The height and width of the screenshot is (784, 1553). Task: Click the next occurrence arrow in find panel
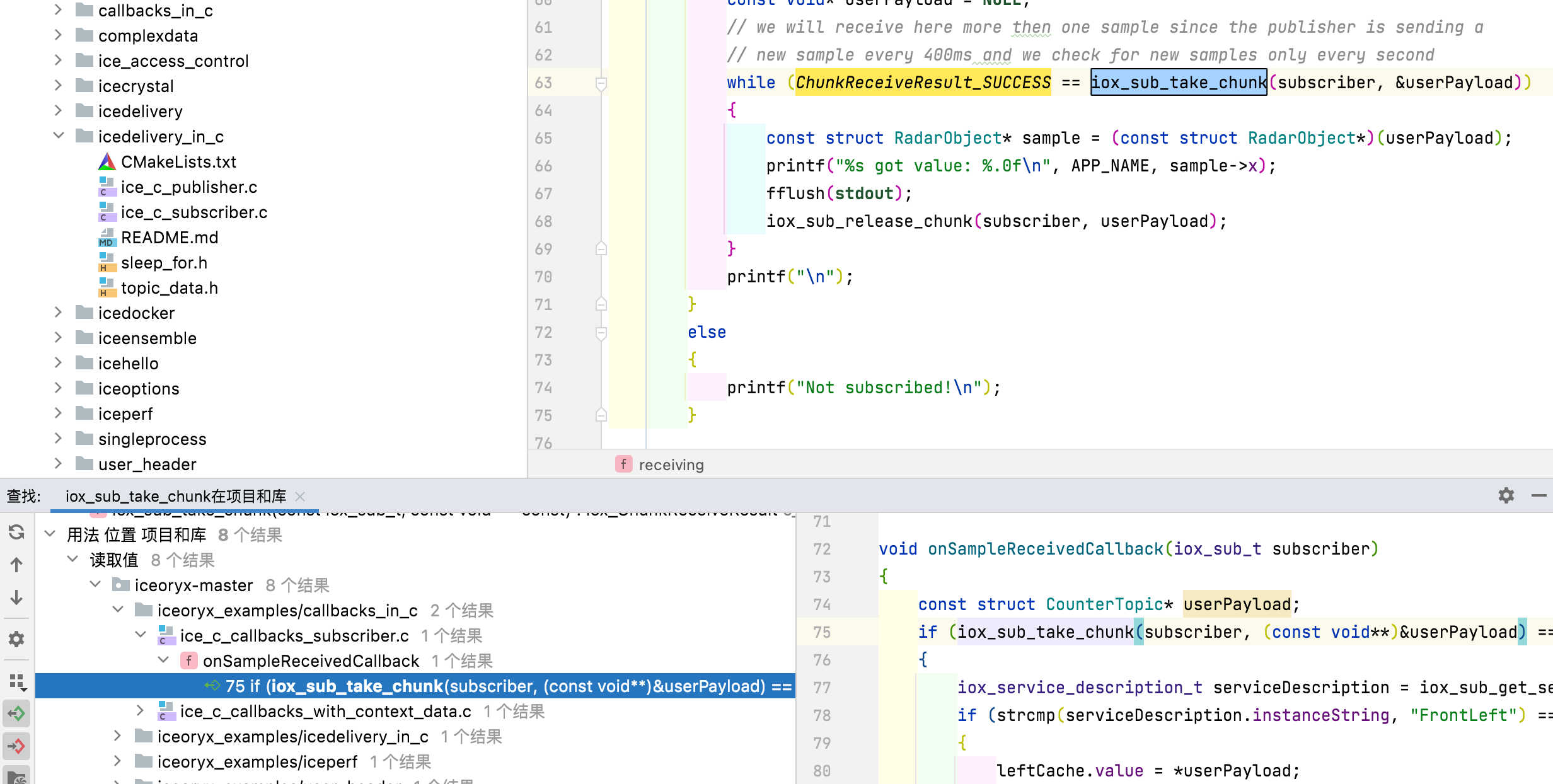point(16,596)
